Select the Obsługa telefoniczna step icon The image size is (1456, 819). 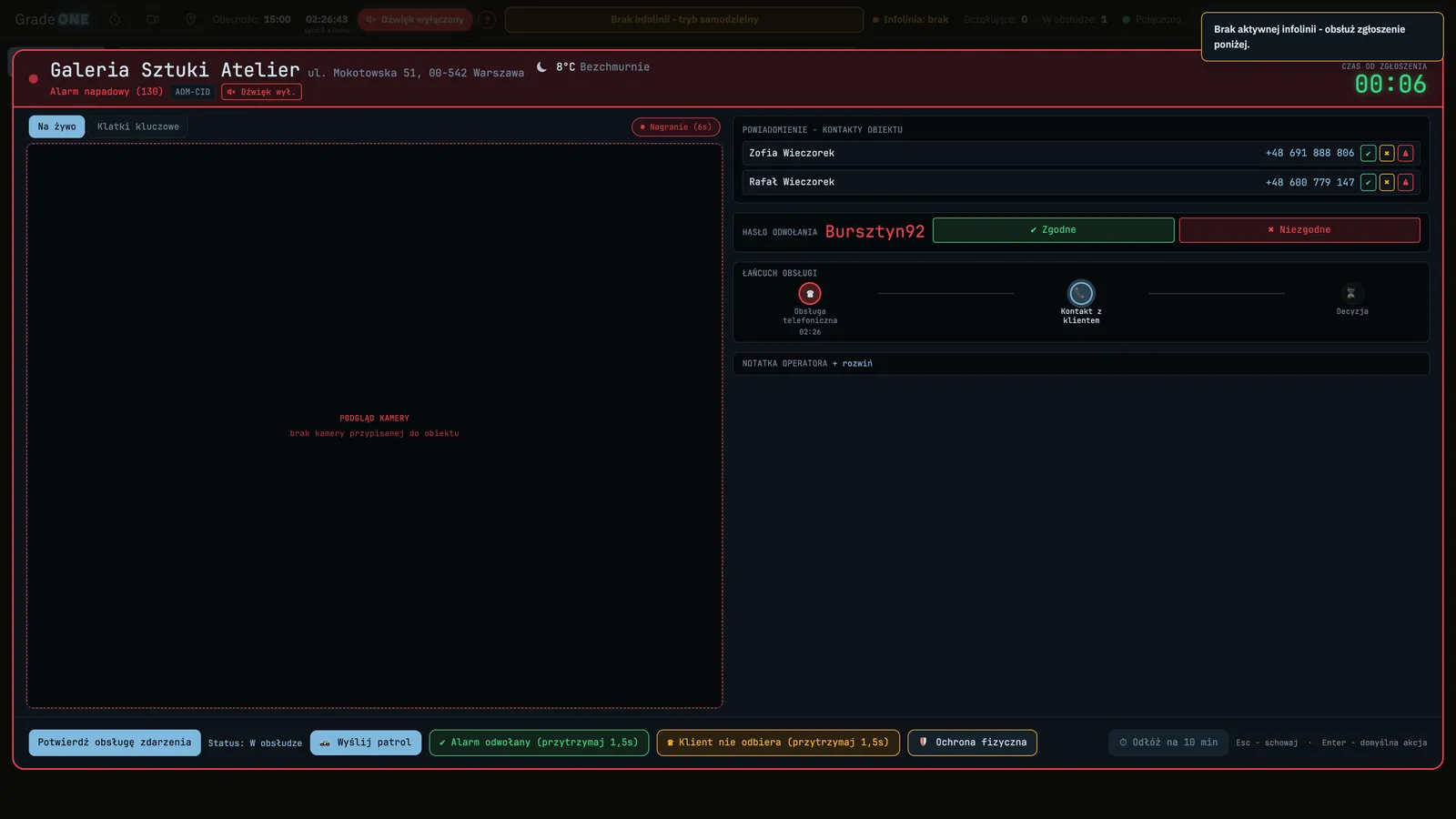click(810, 294)
